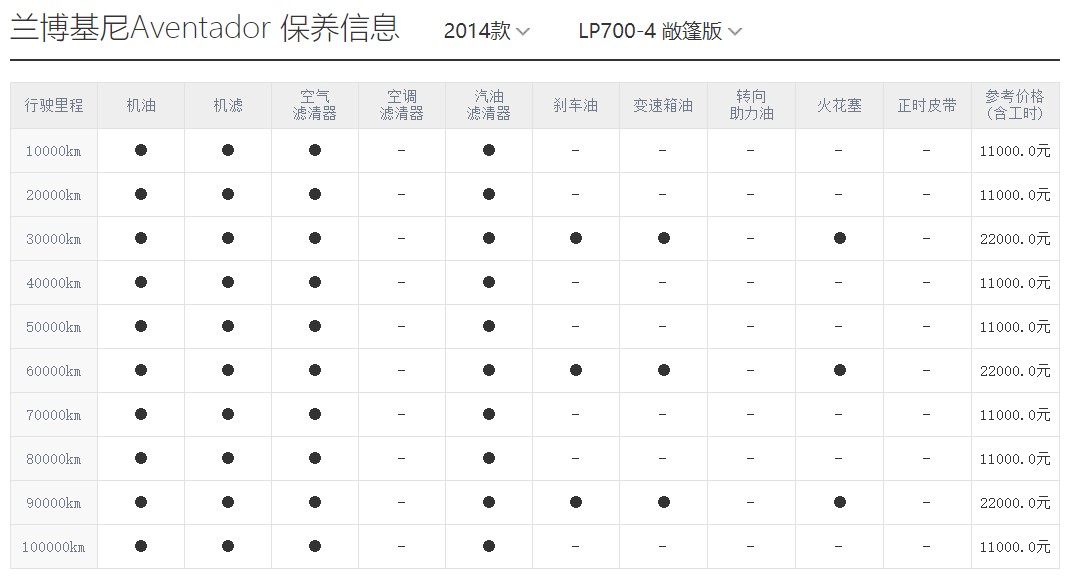This screenshot has width=1085, height=585.
Task: Click the 火花塞 dot in 30000km row
Action: coord(839,238)
